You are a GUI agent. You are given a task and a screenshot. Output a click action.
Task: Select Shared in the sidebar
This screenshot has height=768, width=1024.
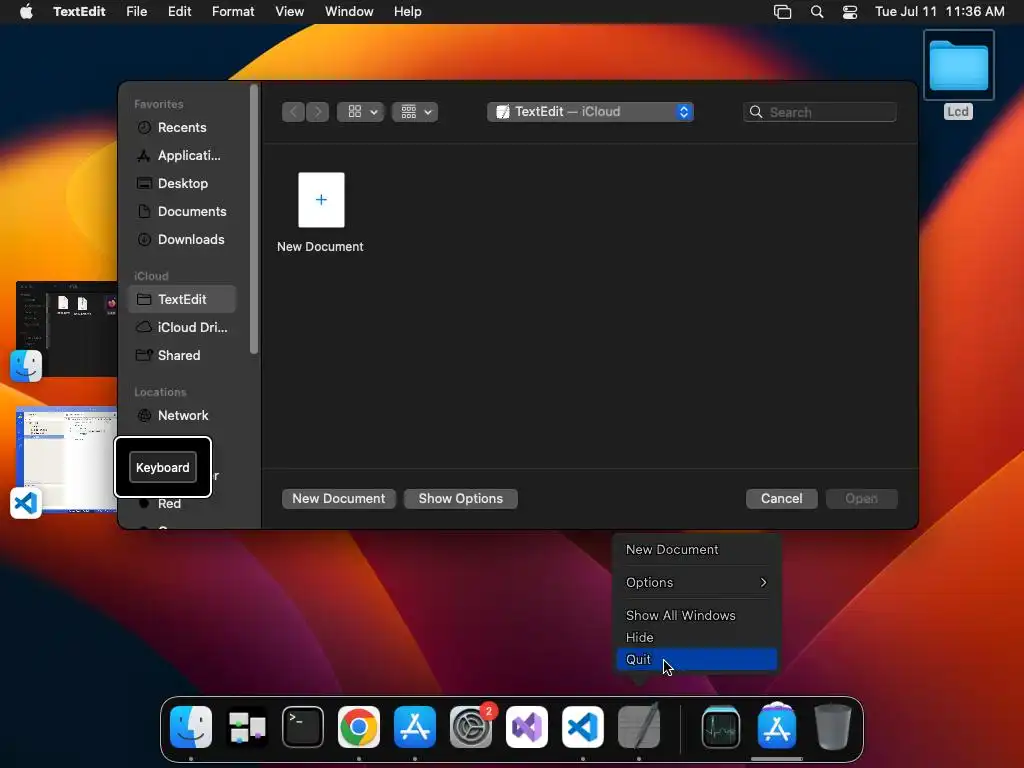182,355
